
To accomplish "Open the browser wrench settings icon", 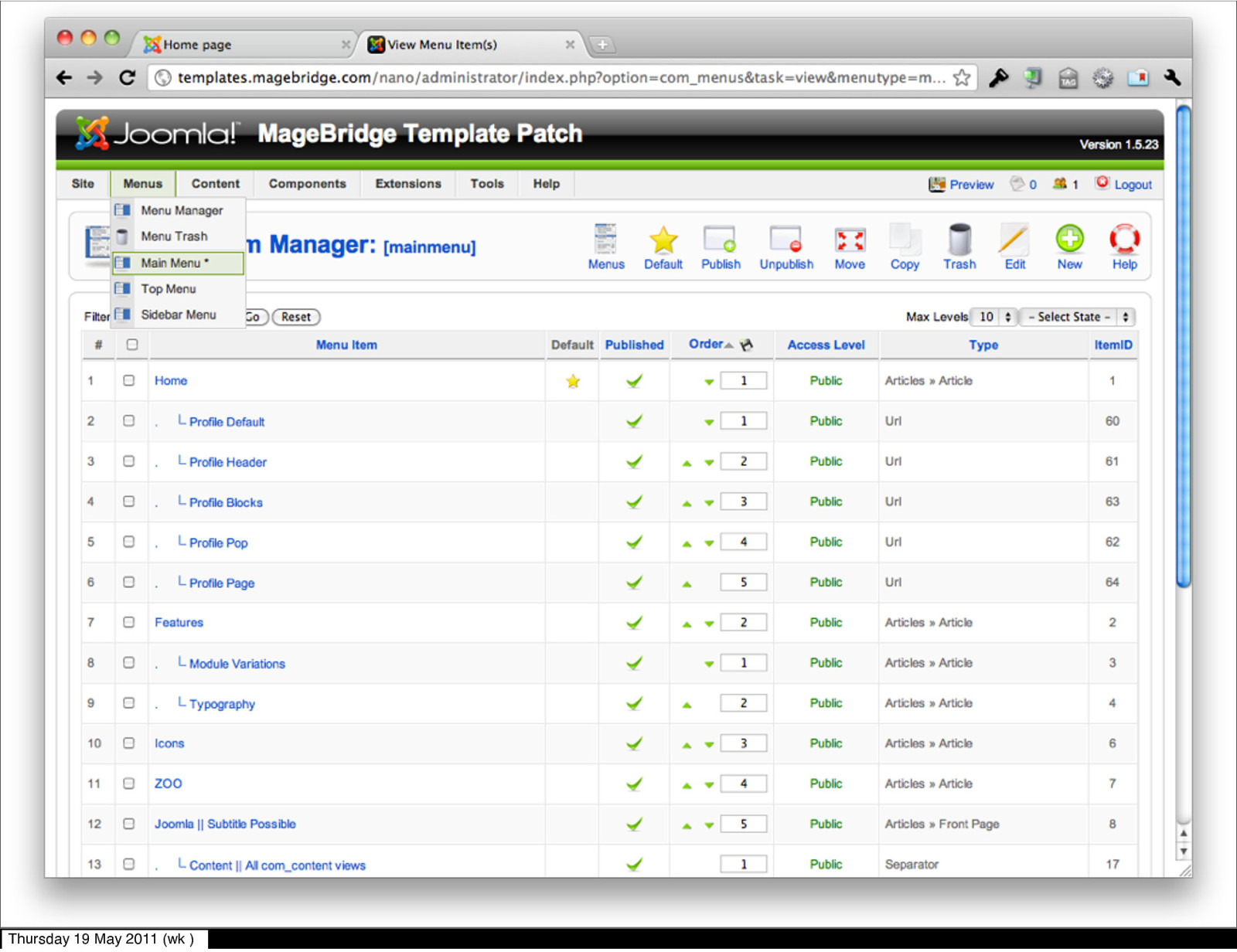I will [1172, 77].
